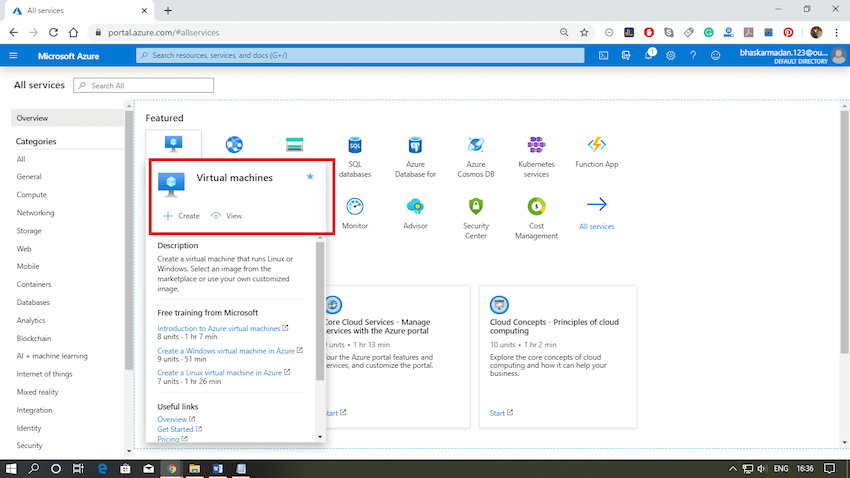850x478 pixels.
Task: Open the Get Started useful link
Action: [x=175, y=429]
